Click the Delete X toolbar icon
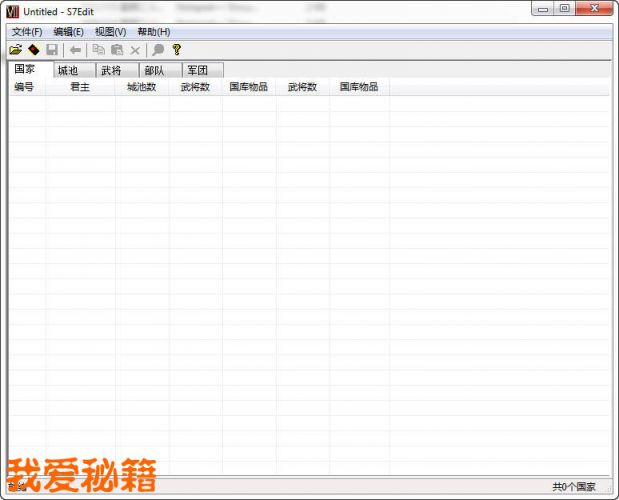The image size is (619, 500). (135, 50)
